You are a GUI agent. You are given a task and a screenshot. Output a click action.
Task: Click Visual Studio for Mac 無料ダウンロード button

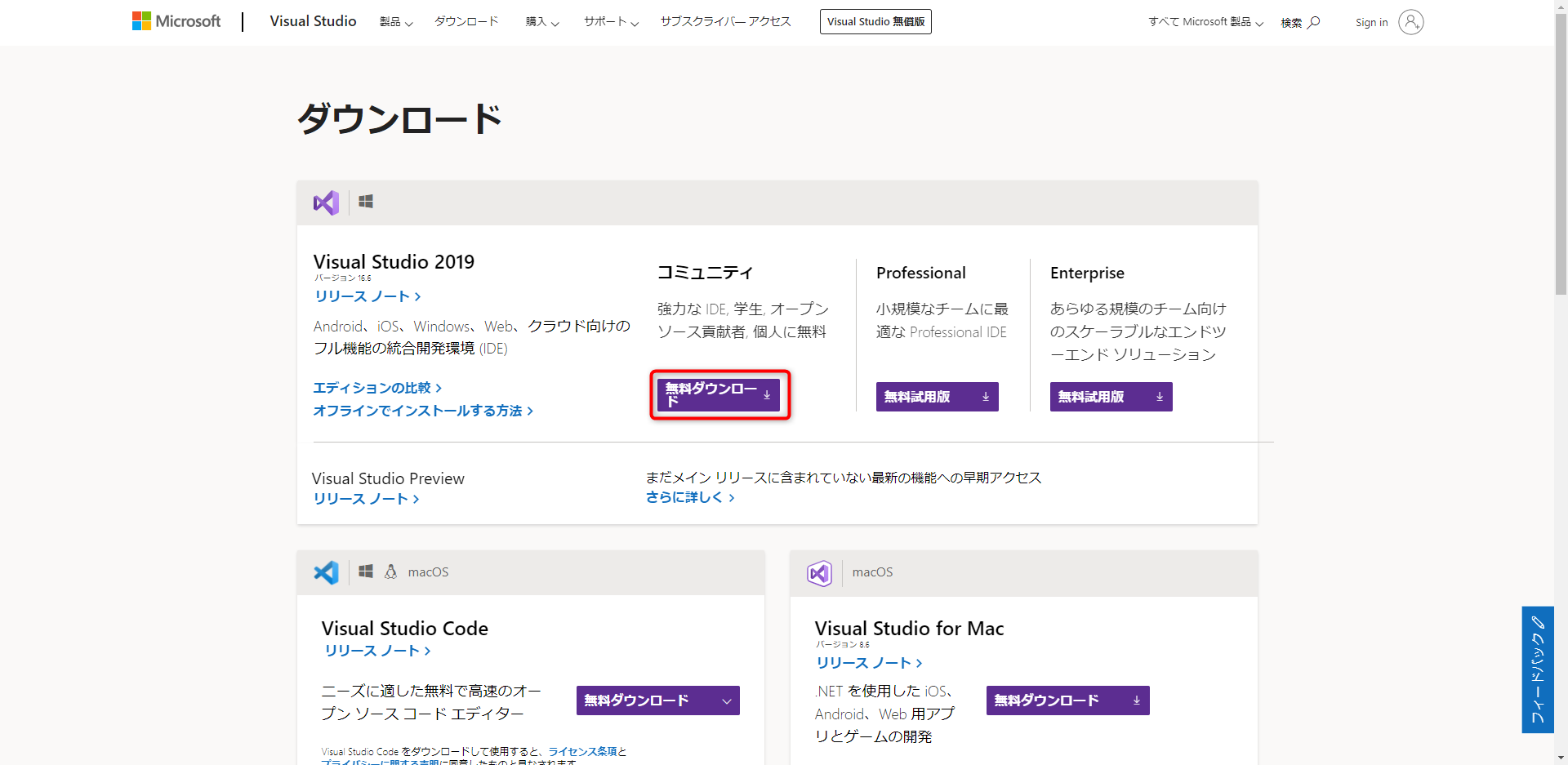coord(1068,701)
